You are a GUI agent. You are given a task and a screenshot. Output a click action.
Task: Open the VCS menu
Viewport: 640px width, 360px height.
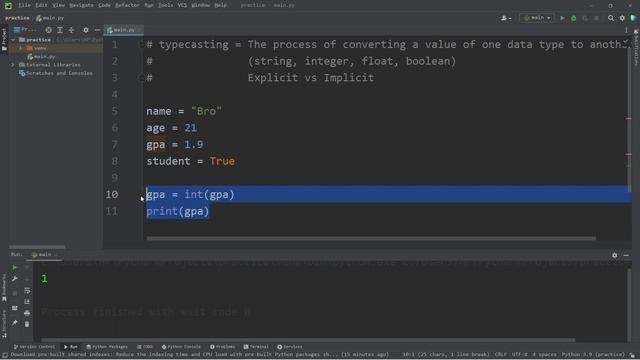point(182,5)
